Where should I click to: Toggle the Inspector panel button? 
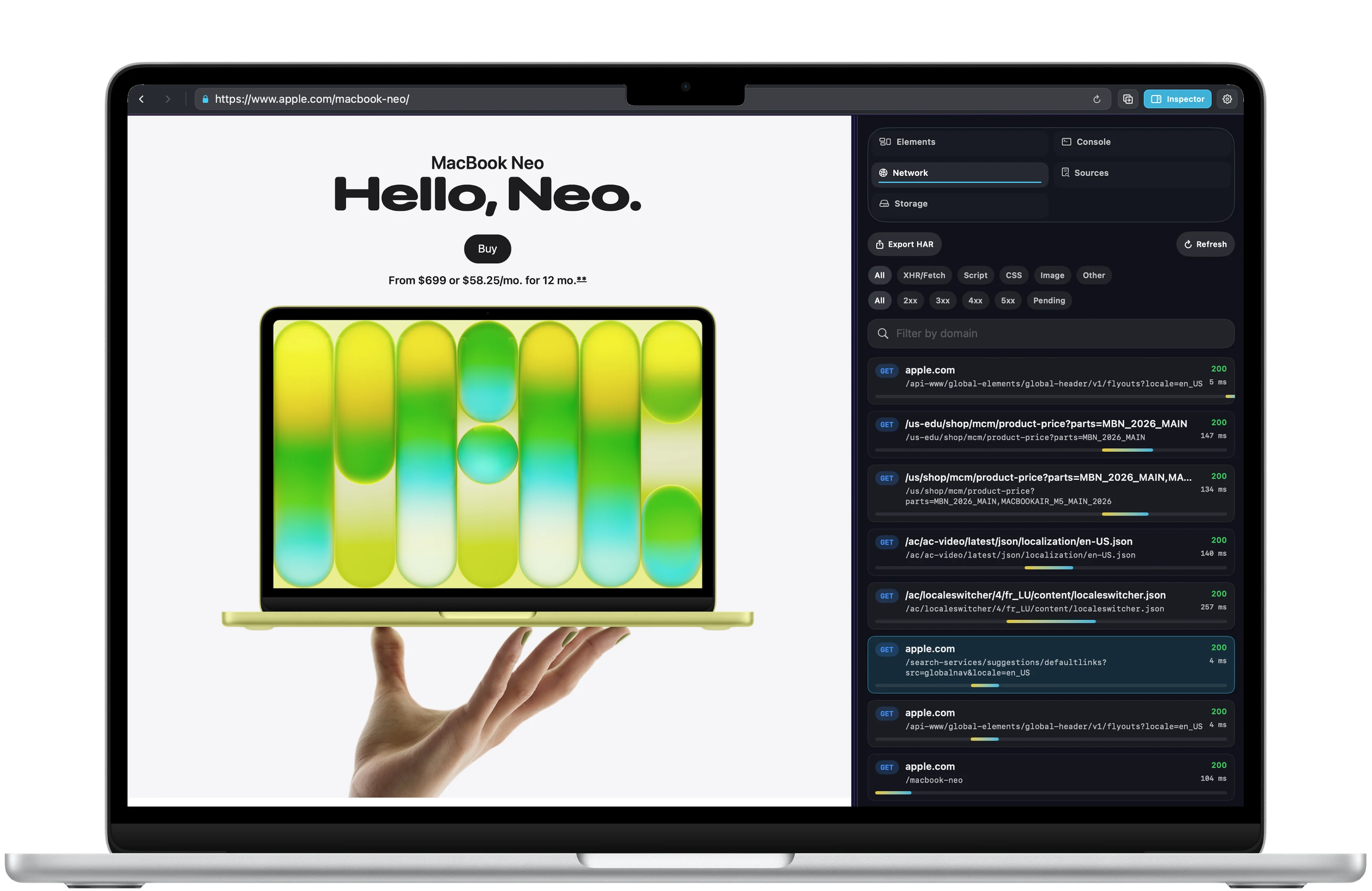pos(1177,99)
